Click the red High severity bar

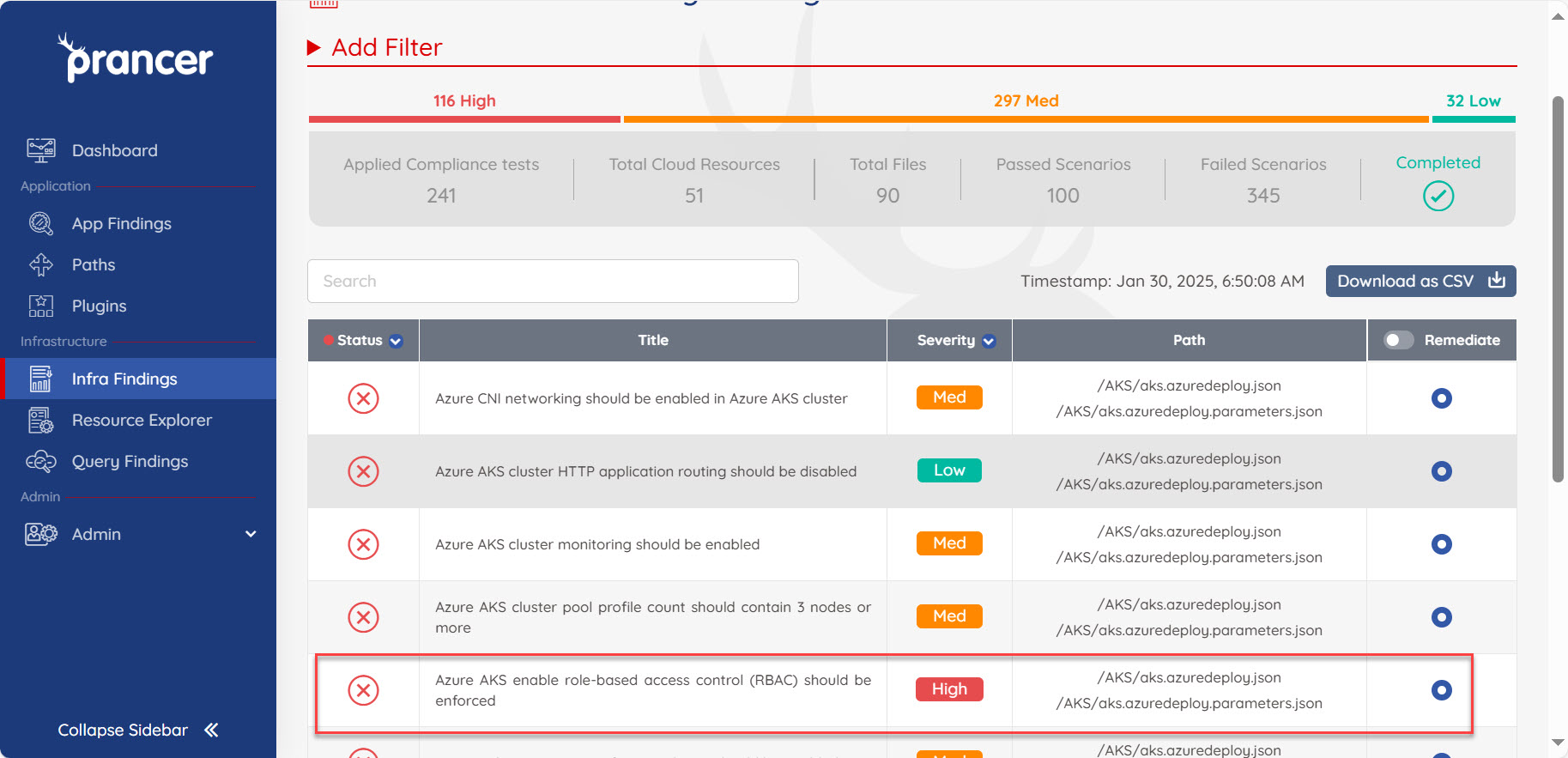click(464, 119)
